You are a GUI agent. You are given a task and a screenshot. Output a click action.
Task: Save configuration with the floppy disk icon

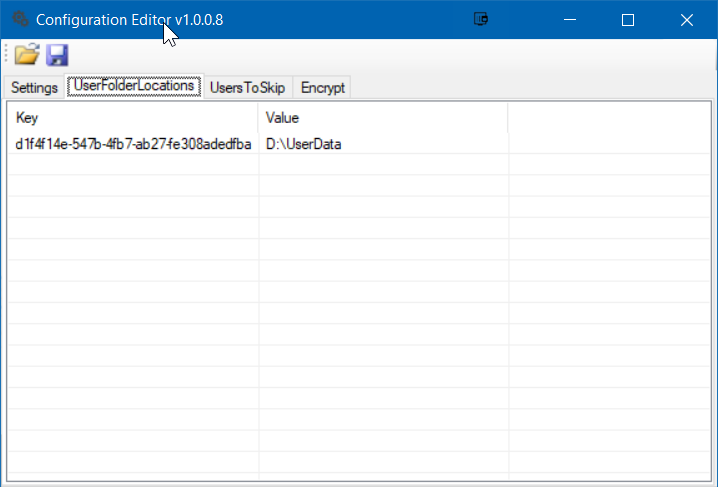coord(57,55)
